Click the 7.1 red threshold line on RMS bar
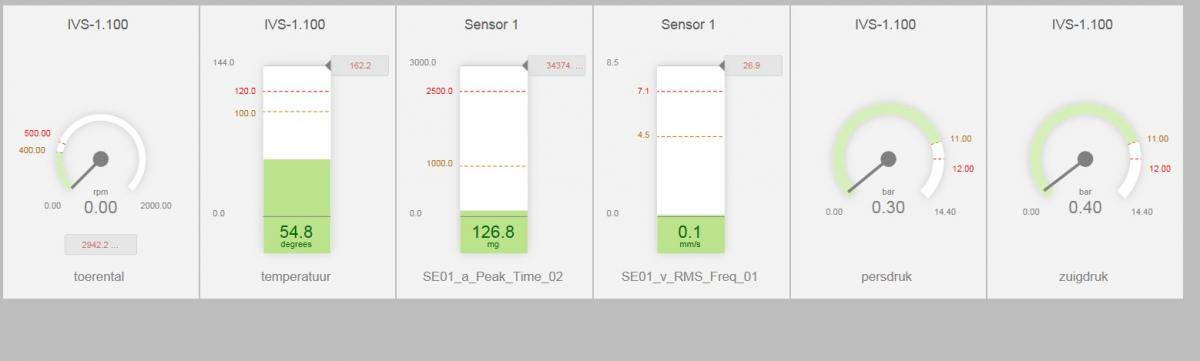This screenshot has width=1200, height=361. click(x=690, y=91)
